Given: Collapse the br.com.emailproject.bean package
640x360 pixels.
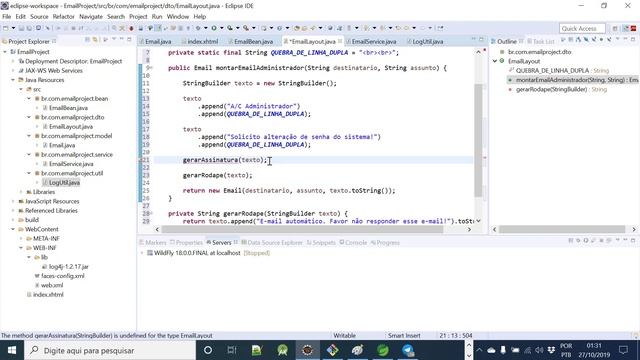Looking at the screenshot, I should coord(29,98).
